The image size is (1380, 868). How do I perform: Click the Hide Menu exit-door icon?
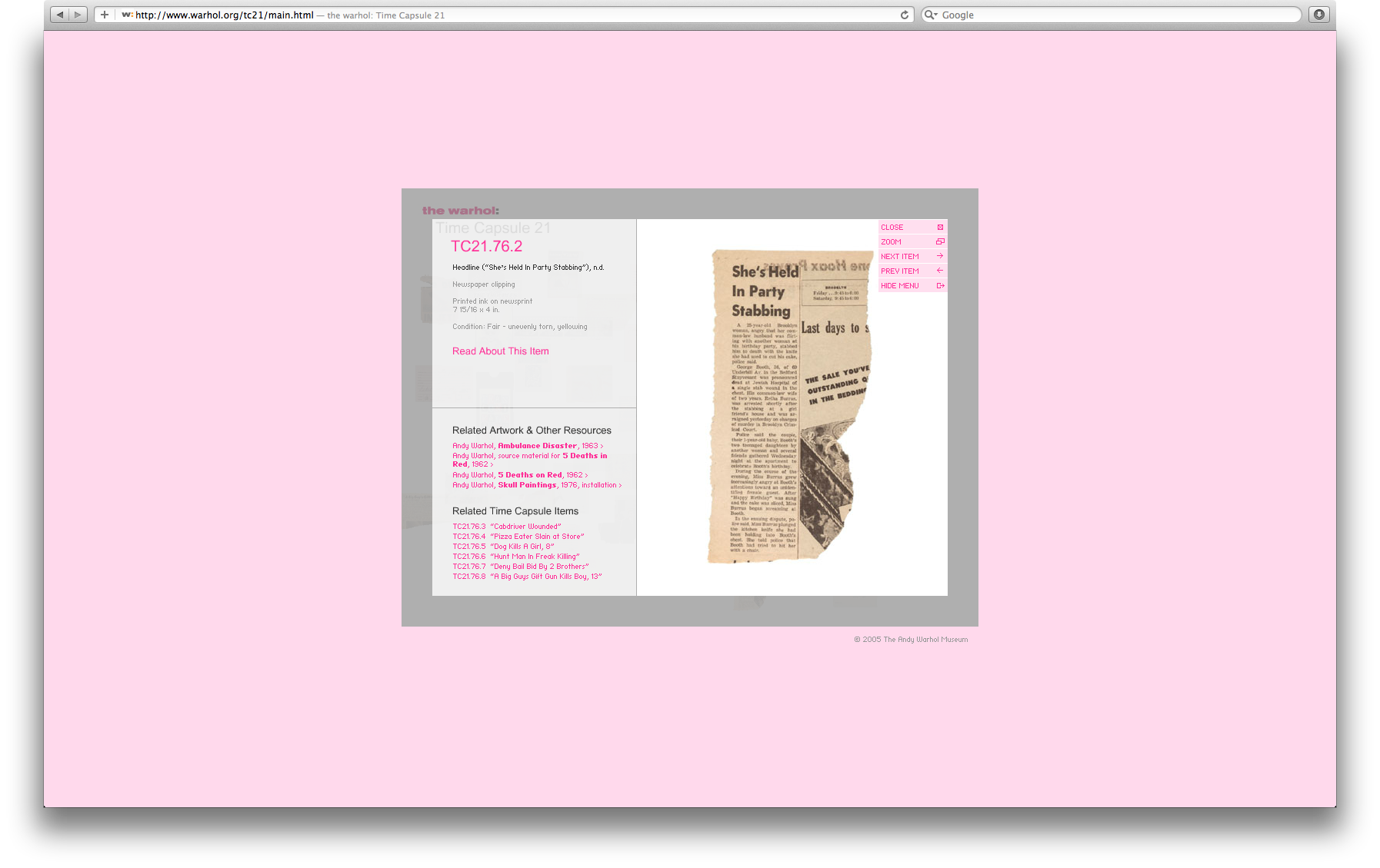tap(940, 285)
